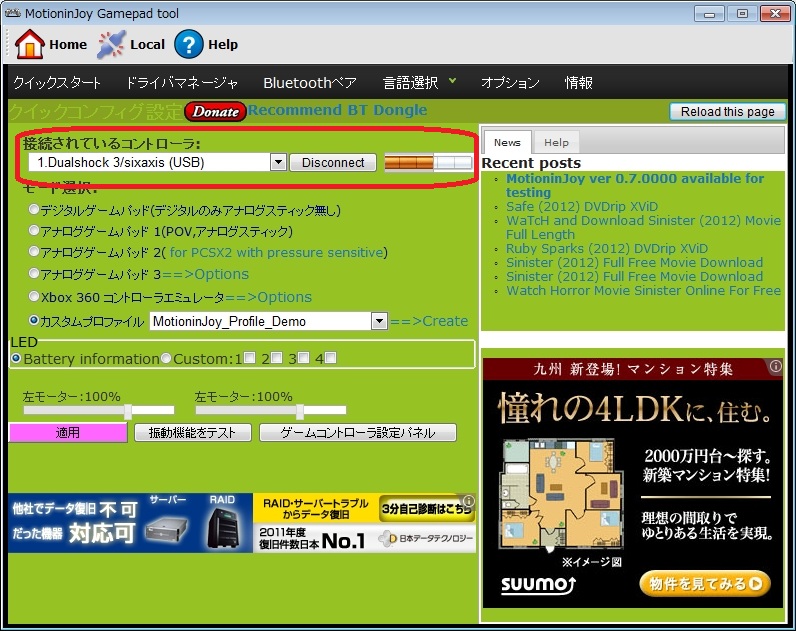Screen dimensions: 796x631
Task: Click the 言語選択 language menu label
Action: pos(411,83)
